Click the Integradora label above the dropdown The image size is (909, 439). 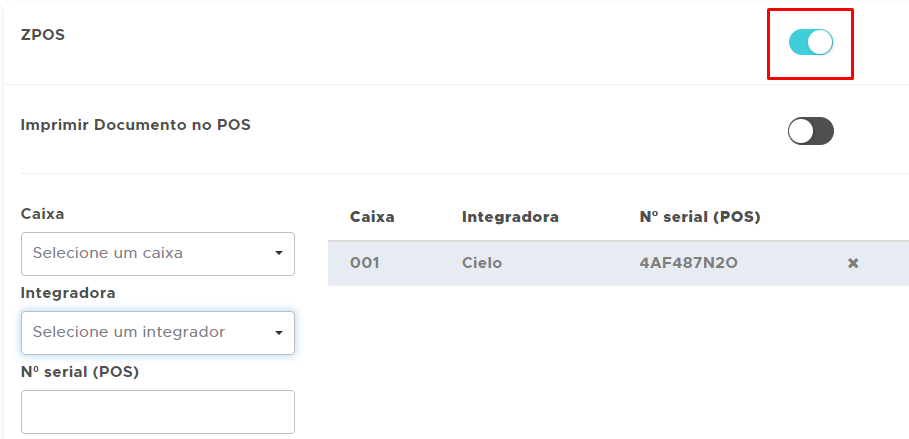68,293
